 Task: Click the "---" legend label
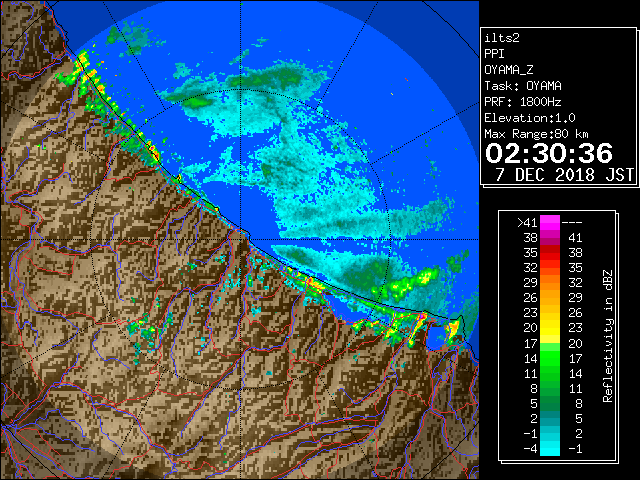pyautogui.click(x=572, y=223)
